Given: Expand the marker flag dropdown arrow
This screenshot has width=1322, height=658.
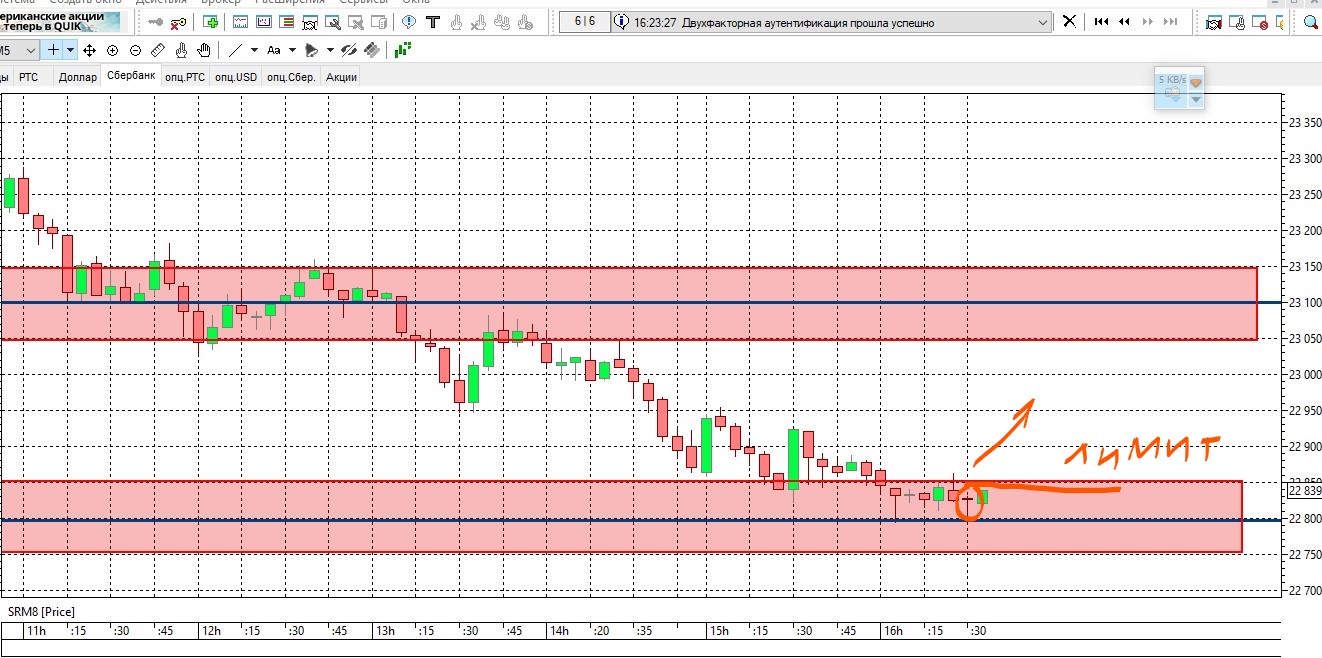Looking at the screenshot, I should click(328, 50).
